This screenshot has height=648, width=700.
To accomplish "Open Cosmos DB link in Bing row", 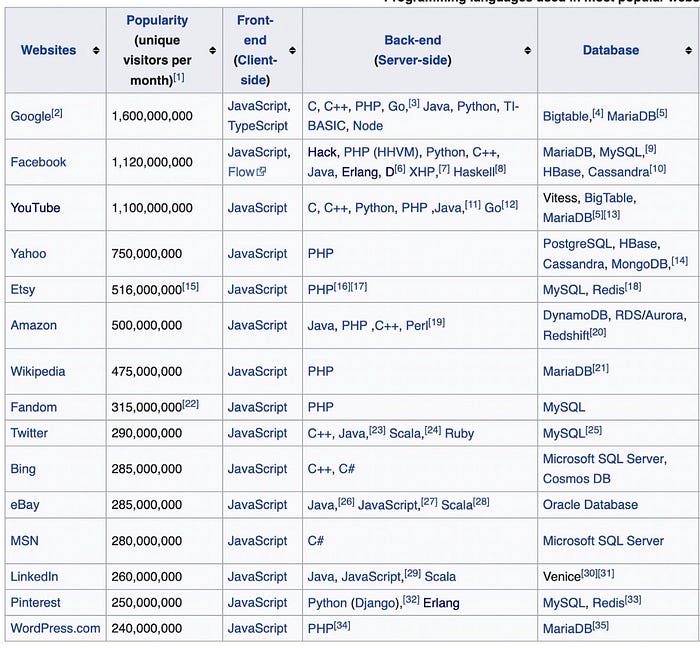I will (577, 479).
